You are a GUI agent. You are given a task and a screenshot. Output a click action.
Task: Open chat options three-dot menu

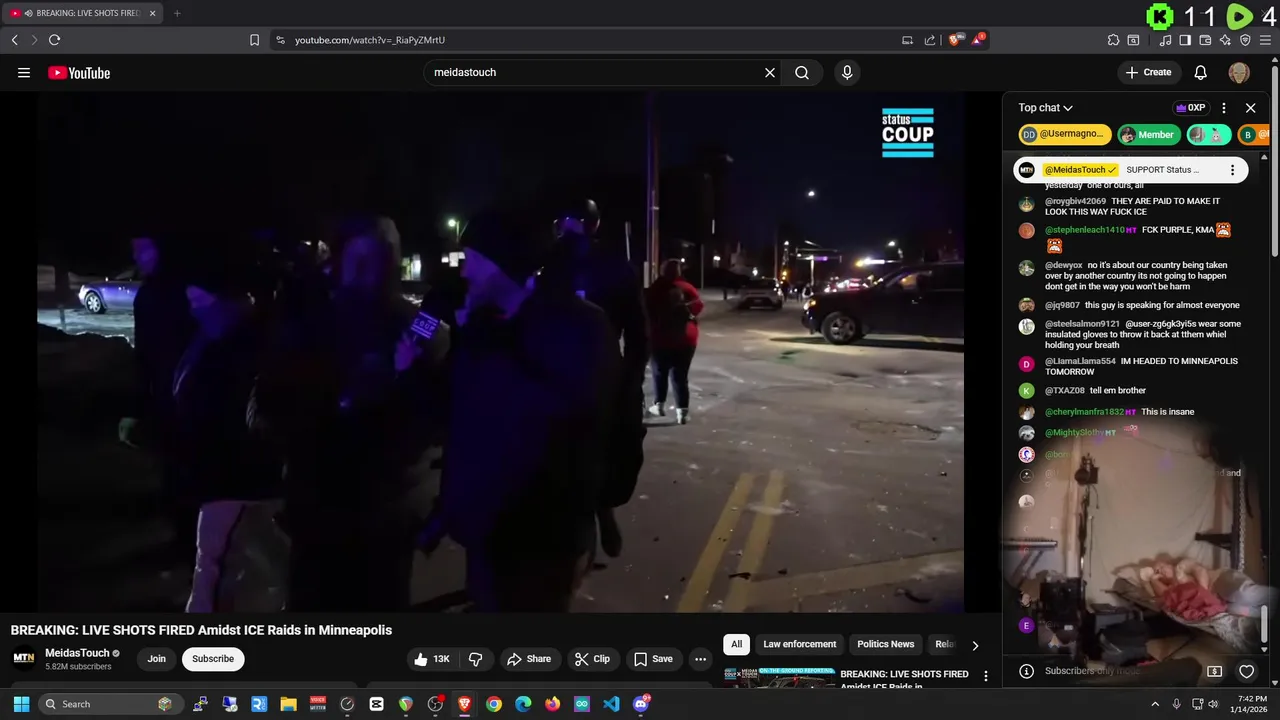tap(1223, 108)
